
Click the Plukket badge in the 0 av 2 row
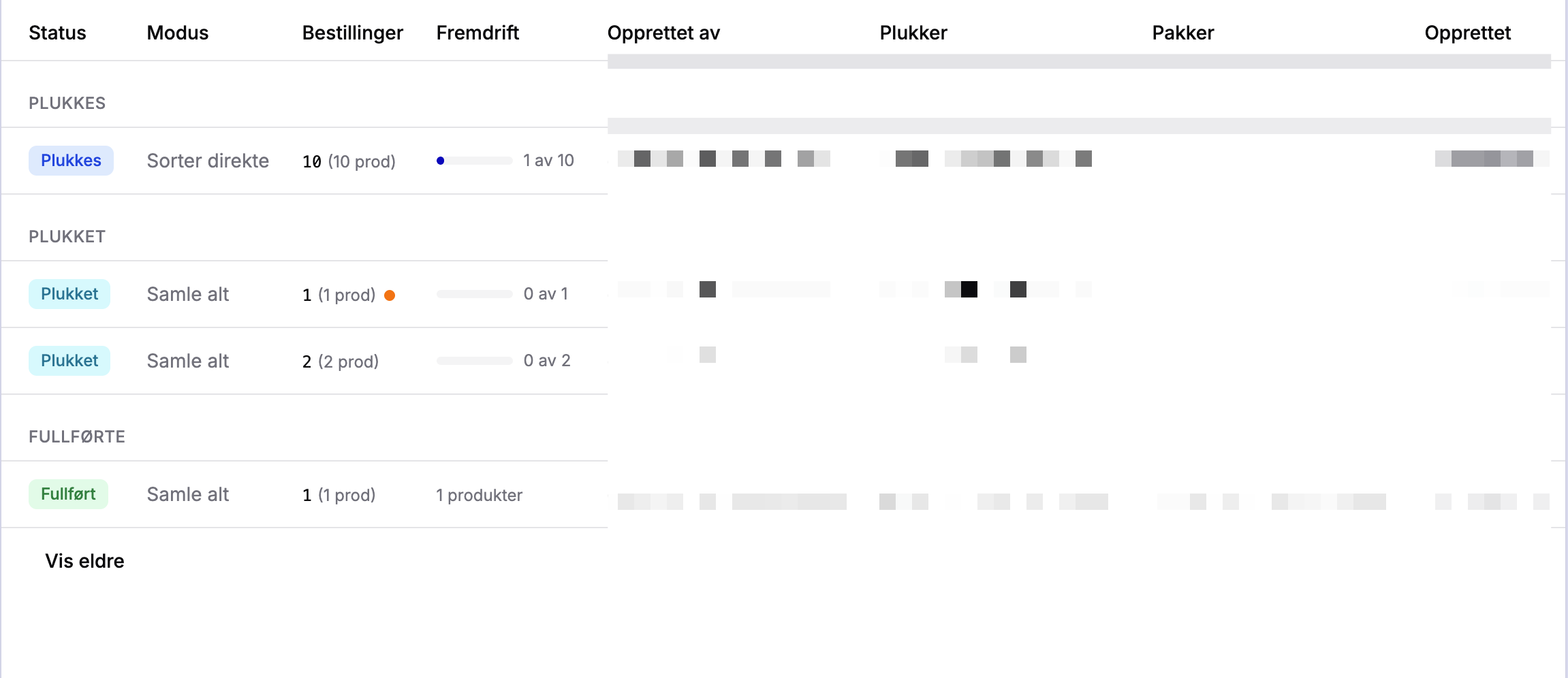point(69,361)
